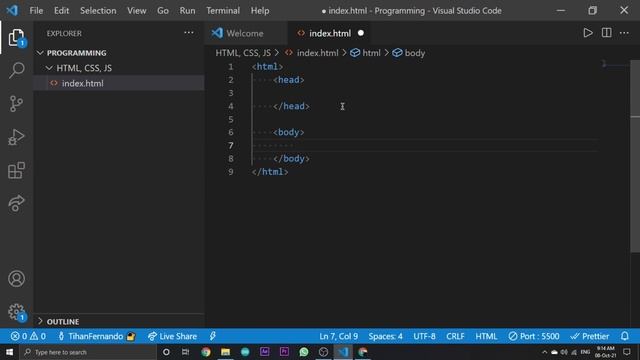Click index.html in the breadcrumb
640x360 pixels.
(x=318, y=53)
